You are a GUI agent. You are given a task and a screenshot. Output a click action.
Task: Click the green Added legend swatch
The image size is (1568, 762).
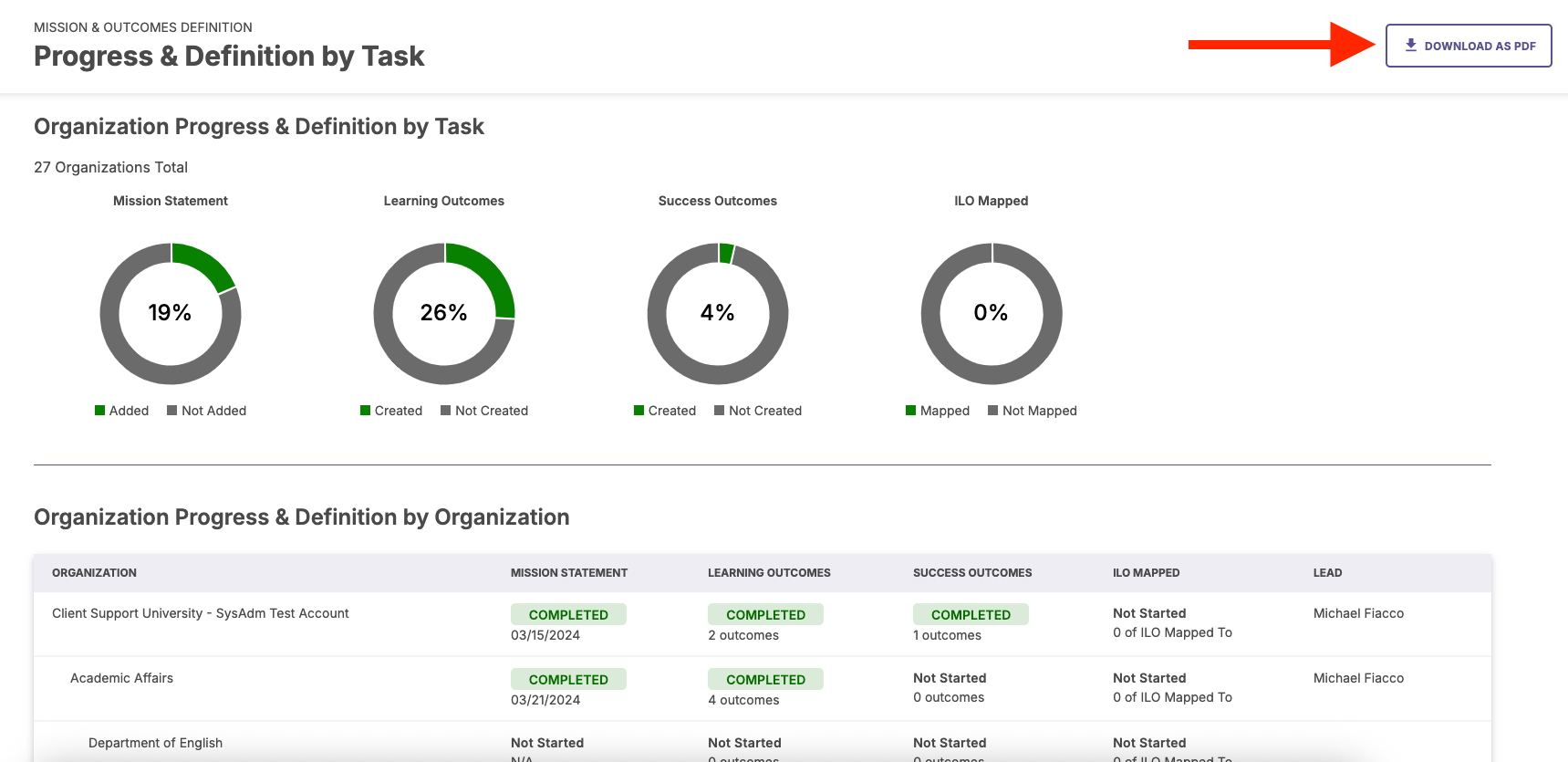100,411
